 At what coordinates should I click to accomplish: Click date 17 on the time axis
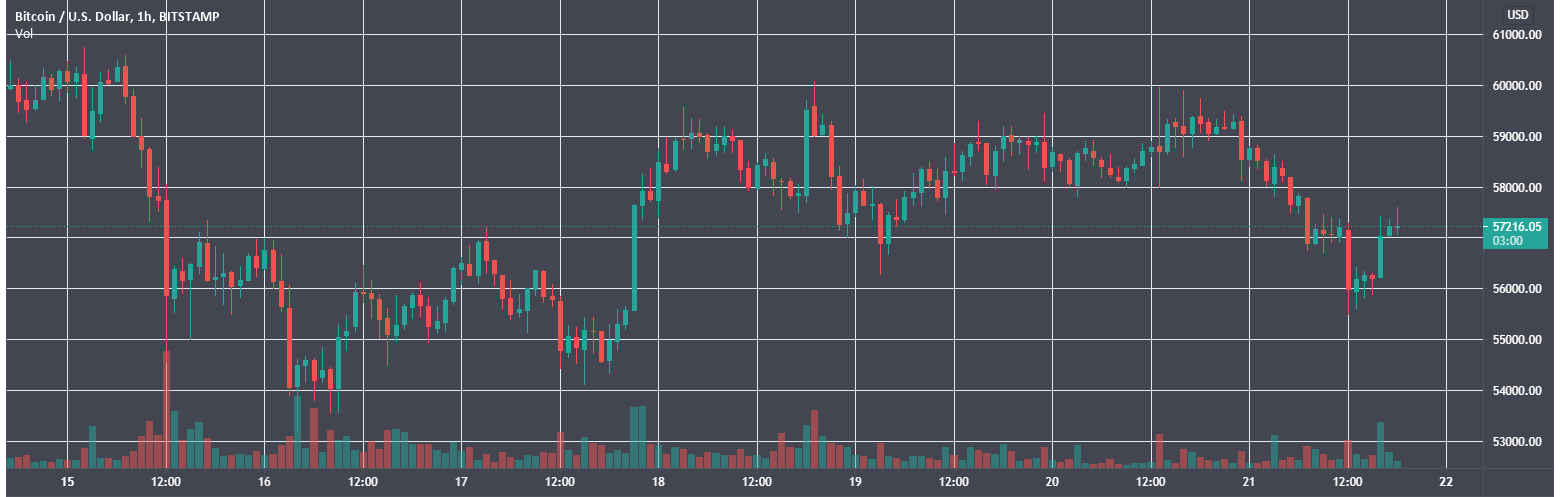pos(461,483)
